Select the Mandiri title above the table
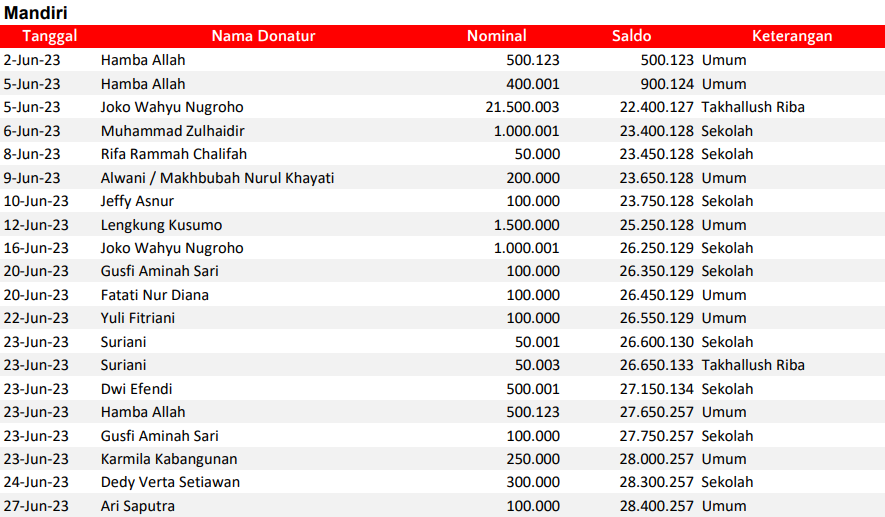Screen dimensions: 885x517 (x=35, y=13)
